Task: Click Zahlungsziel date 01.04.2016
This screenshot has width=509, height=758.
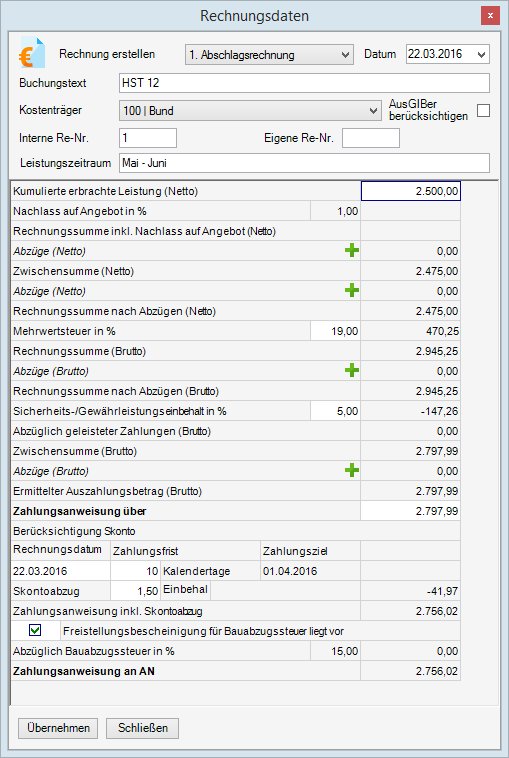Action: coord(310,571)
